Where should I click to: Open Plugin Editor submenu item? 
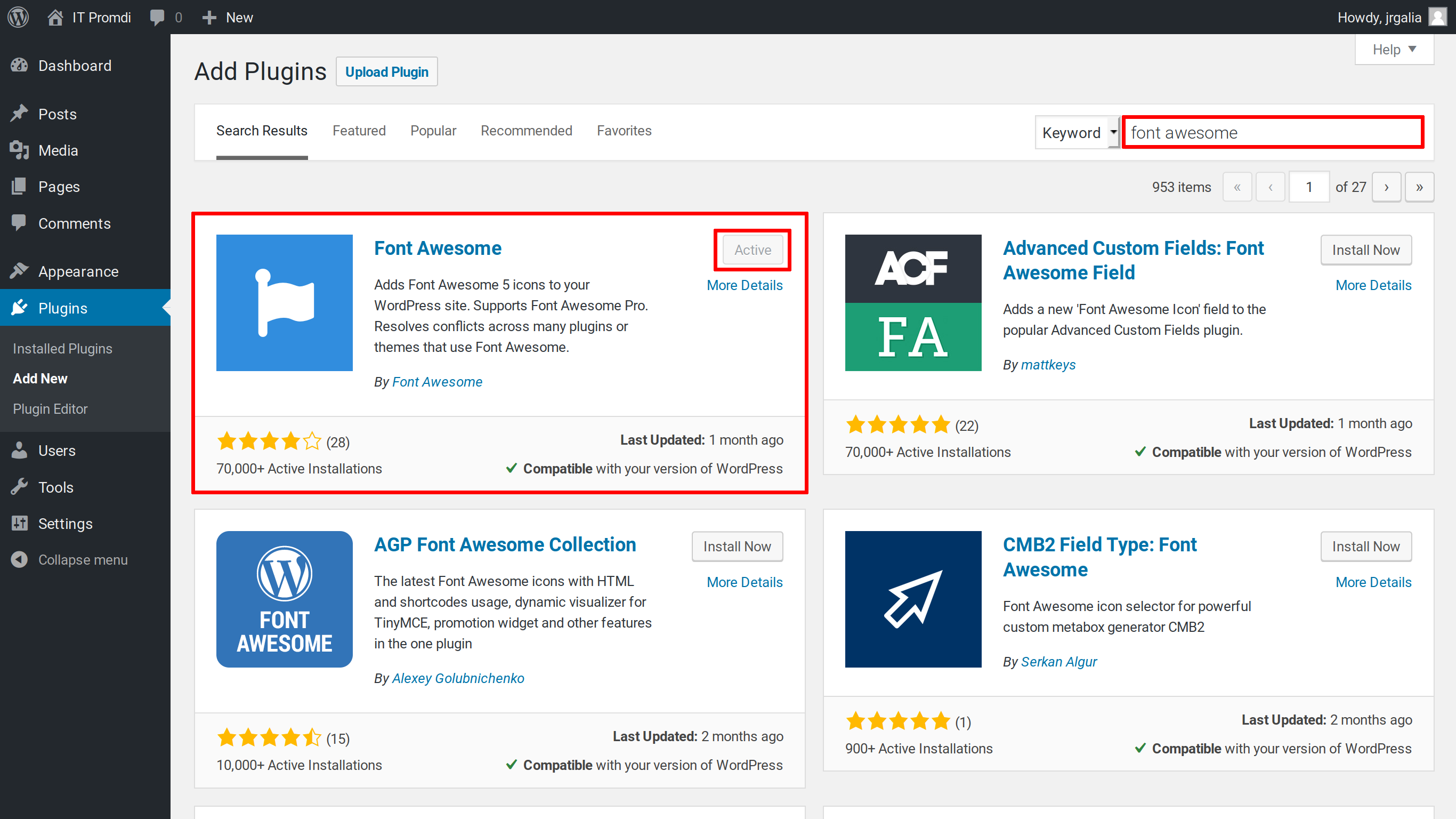tap(50, 409)
